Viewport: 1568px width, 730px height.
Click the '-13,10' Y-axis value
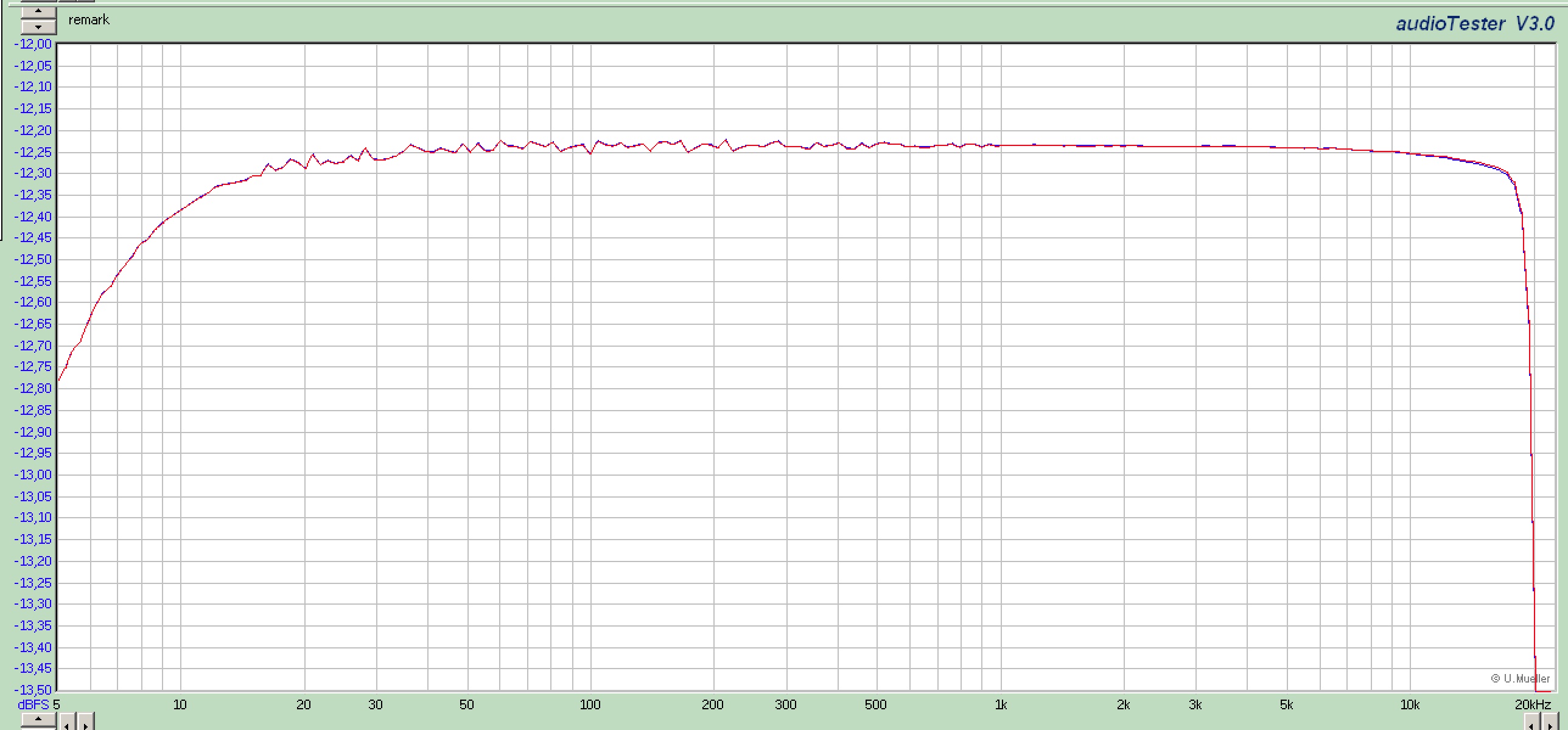pos(33,518)
